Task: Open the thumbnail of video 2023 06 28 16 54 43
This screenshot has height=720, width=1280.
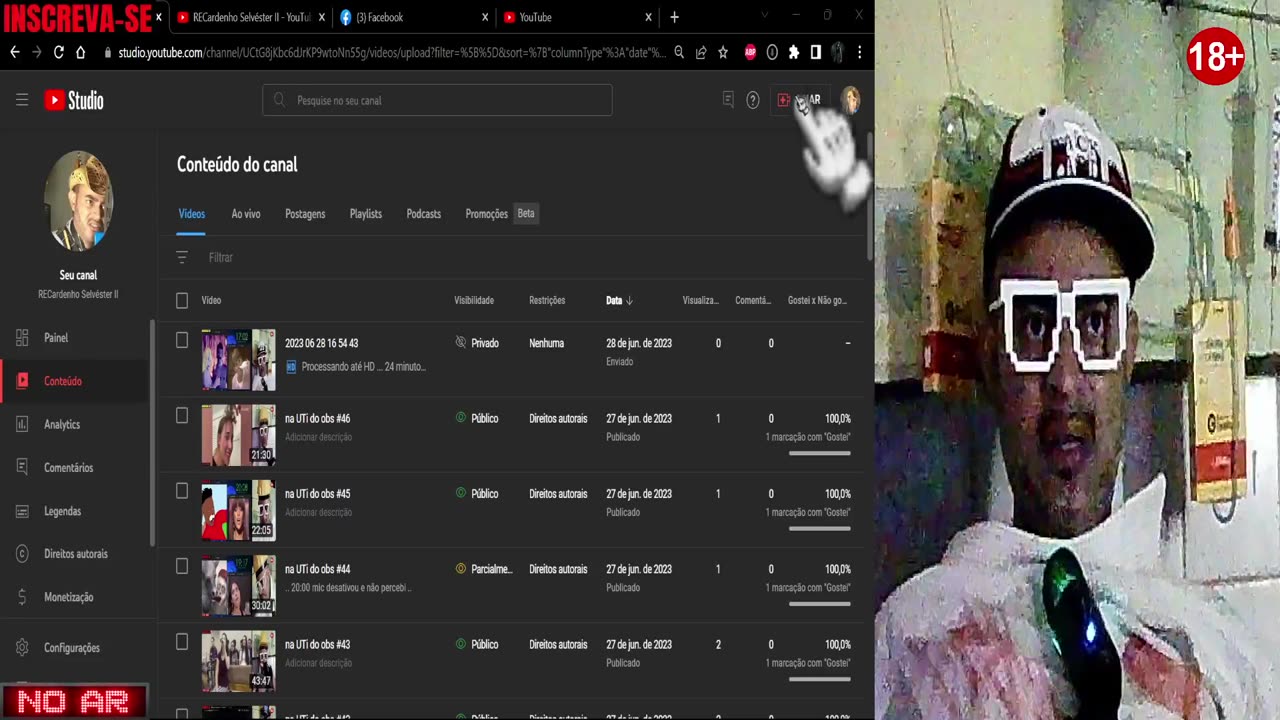Action: pyautogui.click(x=238, y=360)
